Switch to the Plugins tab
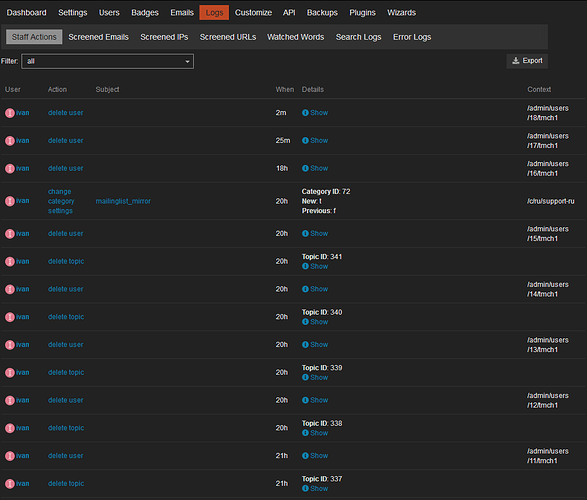This screenshot has width=587, height=500. coord(362,13)
